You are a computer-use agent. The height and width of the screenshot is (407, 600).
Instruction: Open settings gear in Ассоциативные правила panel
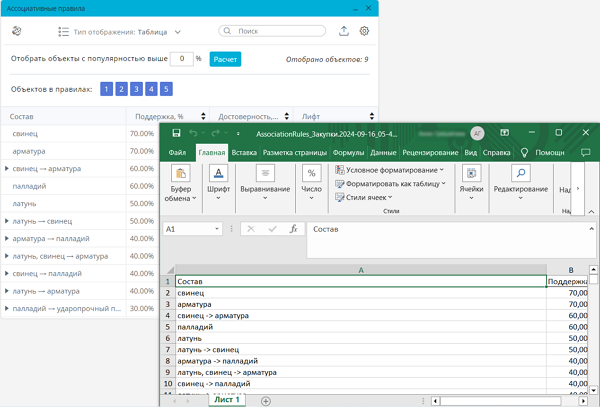point(365,31)
